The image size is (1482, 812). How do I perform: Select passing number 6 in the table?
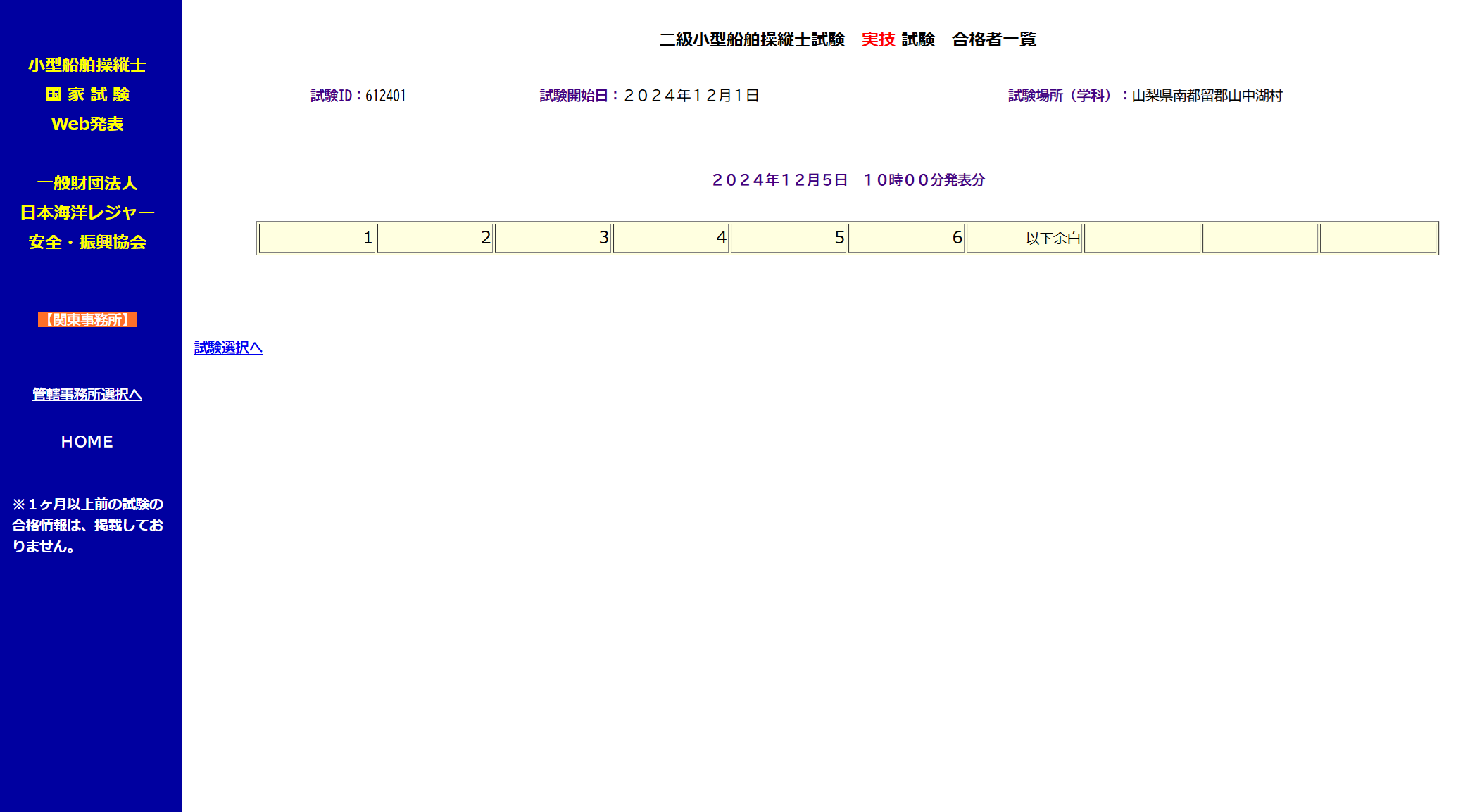(x=906, y=238)
